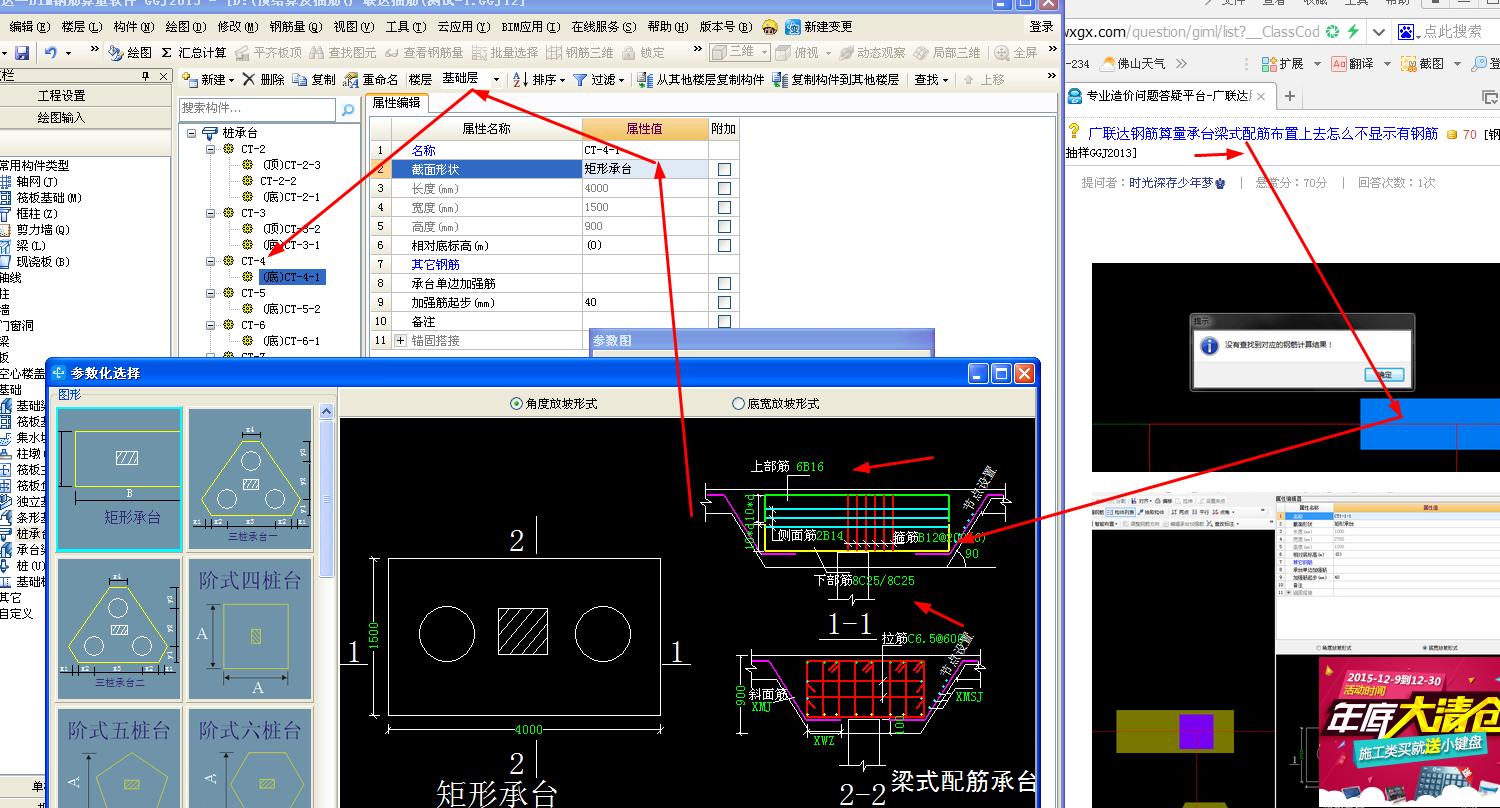Open a new browser tab with plus
Screen dimensions: 1500x808
1289,96
